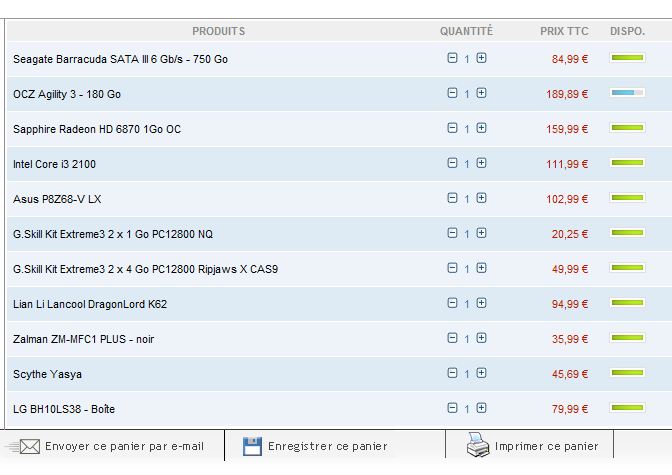Decrease quantity of OCZ Agility 3
This screenshot has width=672, height=475.
tap(452, 93)
